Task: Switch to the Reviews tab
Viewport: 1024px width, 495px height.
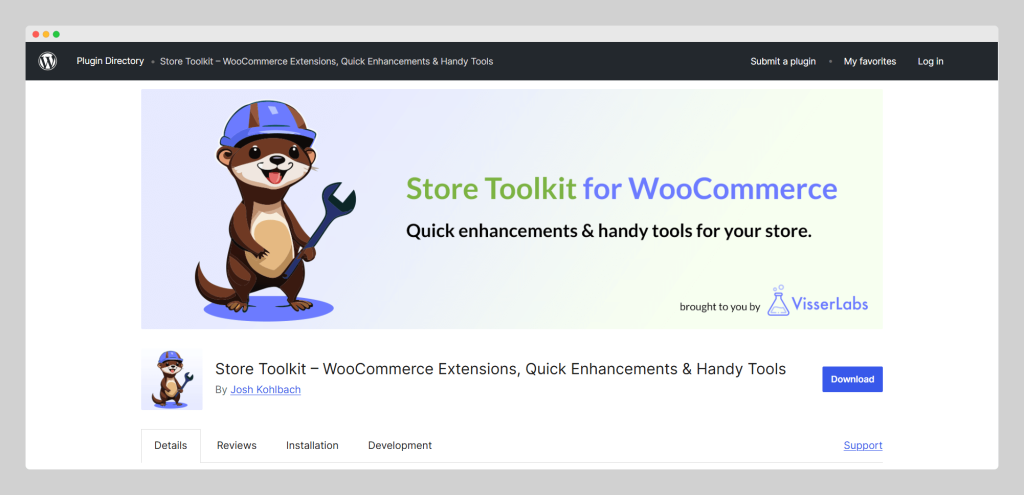Action: (x=237, y=445)
